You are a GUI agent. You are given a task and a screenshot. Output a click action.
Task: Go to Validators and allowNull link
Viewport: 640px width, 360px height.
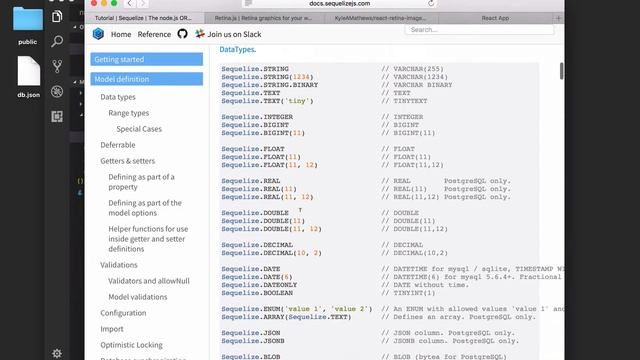[149, 281]
